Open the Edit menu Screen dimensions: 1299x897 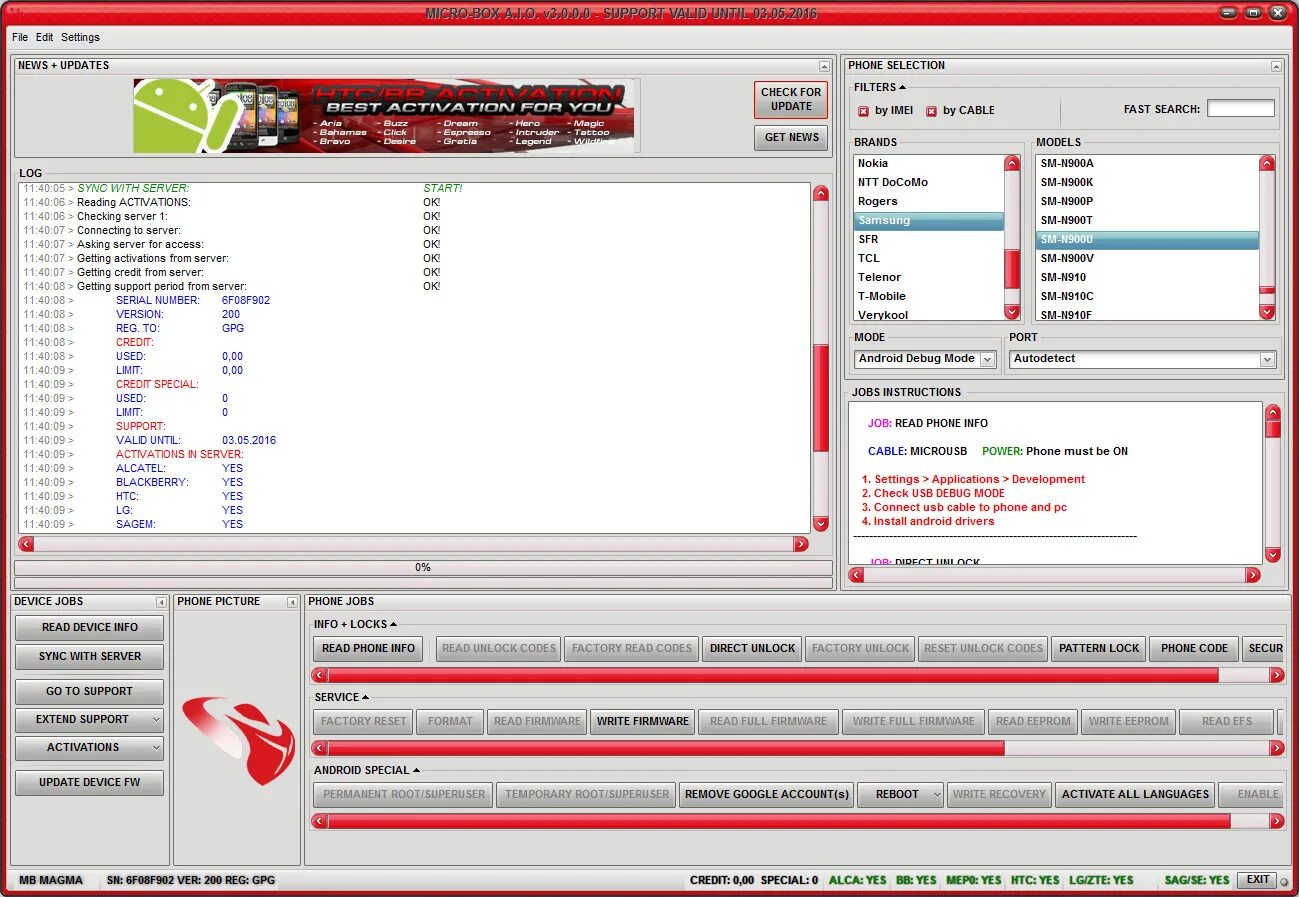pyautogui.click(x=45, y=37)
